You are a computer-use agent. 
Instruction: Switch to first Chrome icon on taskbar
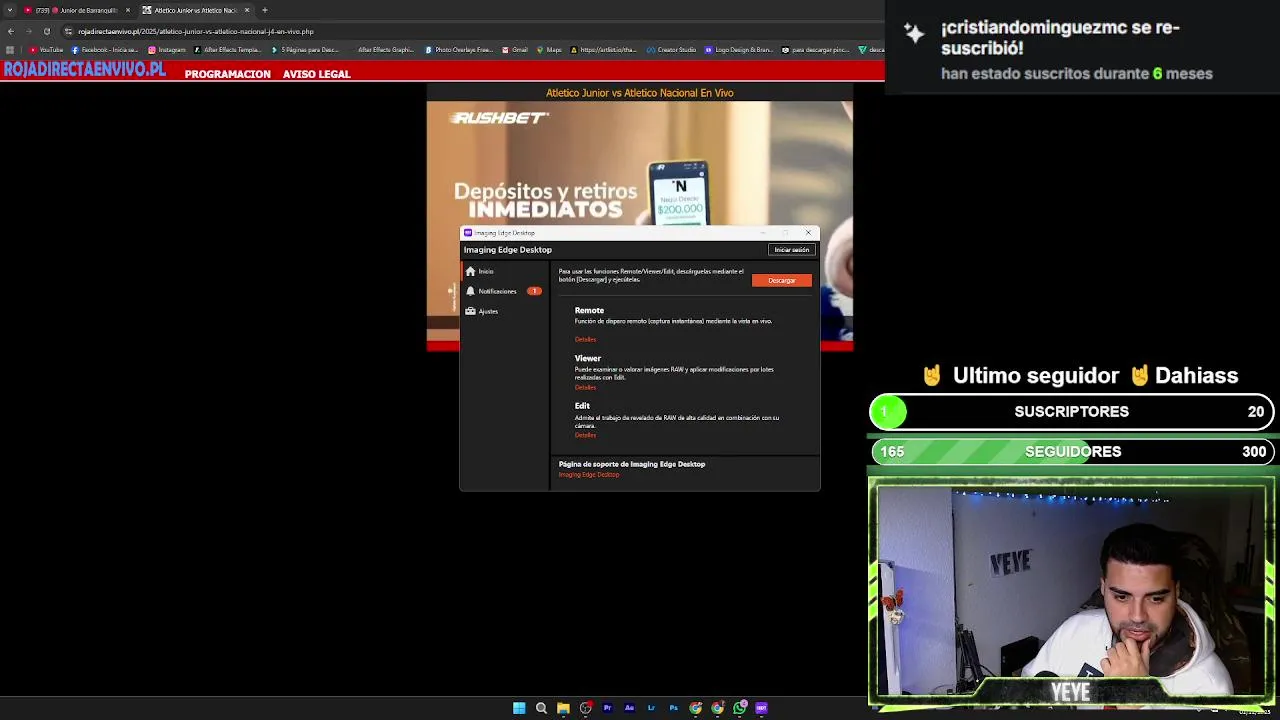[695, 708]
